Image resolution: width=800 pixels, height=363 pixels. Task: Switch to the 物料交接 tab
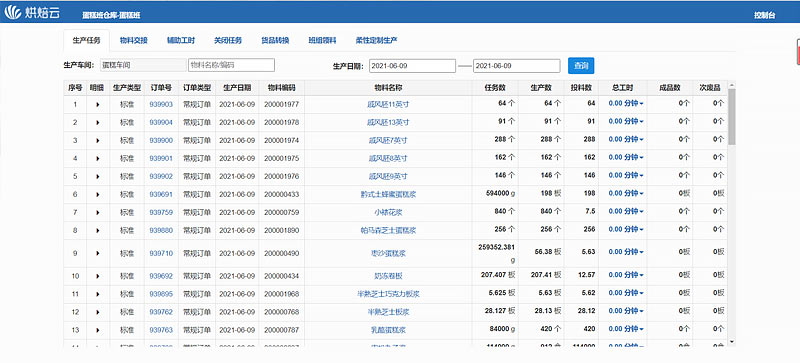coord(134,40)
